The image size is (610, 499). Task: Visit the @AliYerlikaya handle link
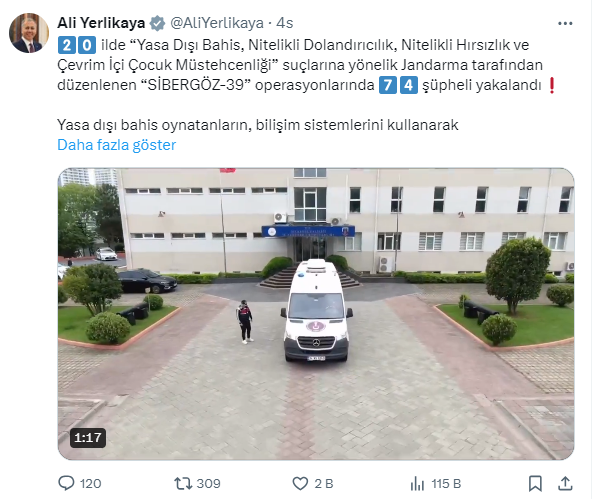pyautogui.click(x=217, y=23)
